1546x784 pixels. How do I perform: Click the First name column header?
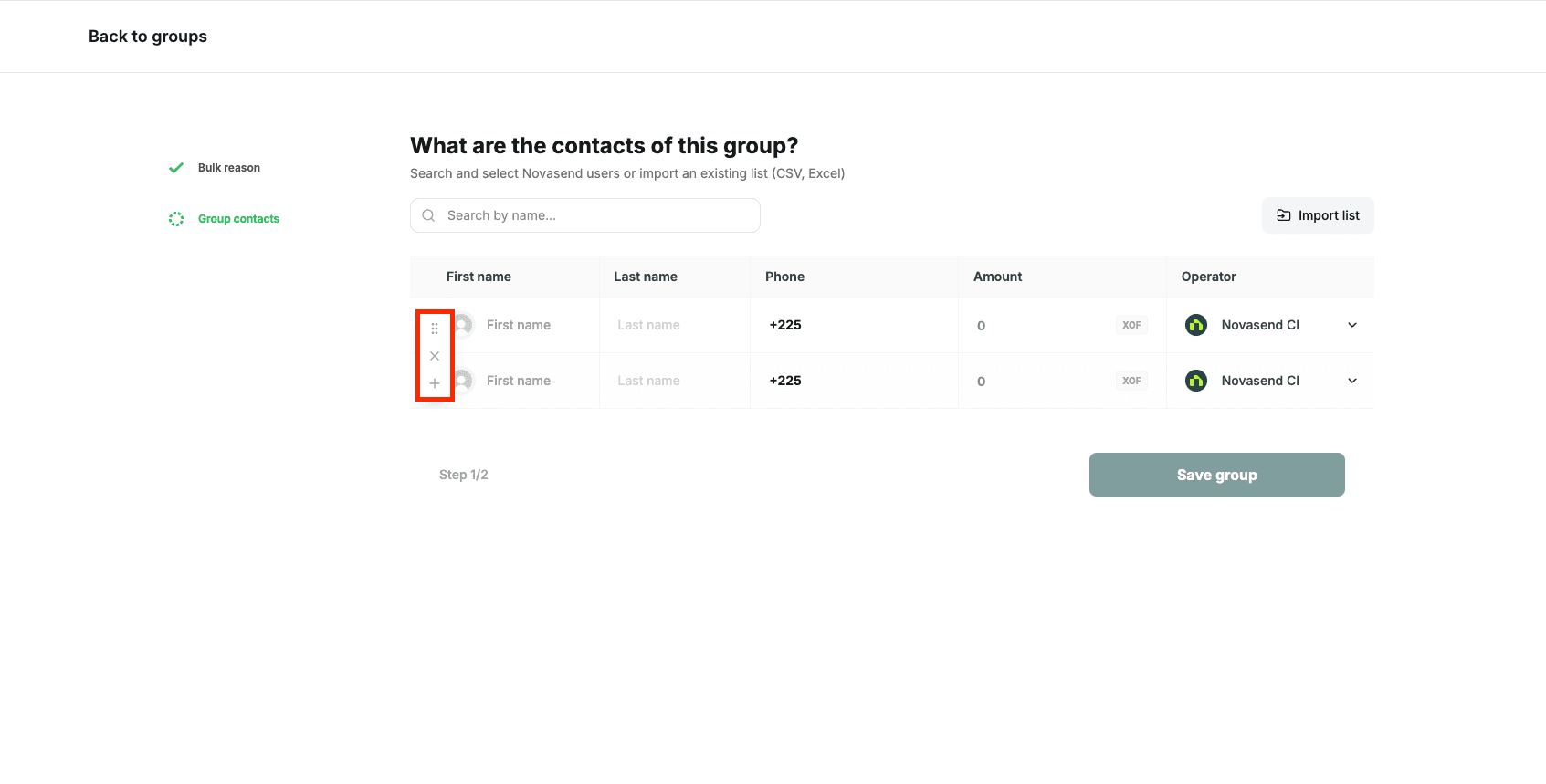coord(479,277)
